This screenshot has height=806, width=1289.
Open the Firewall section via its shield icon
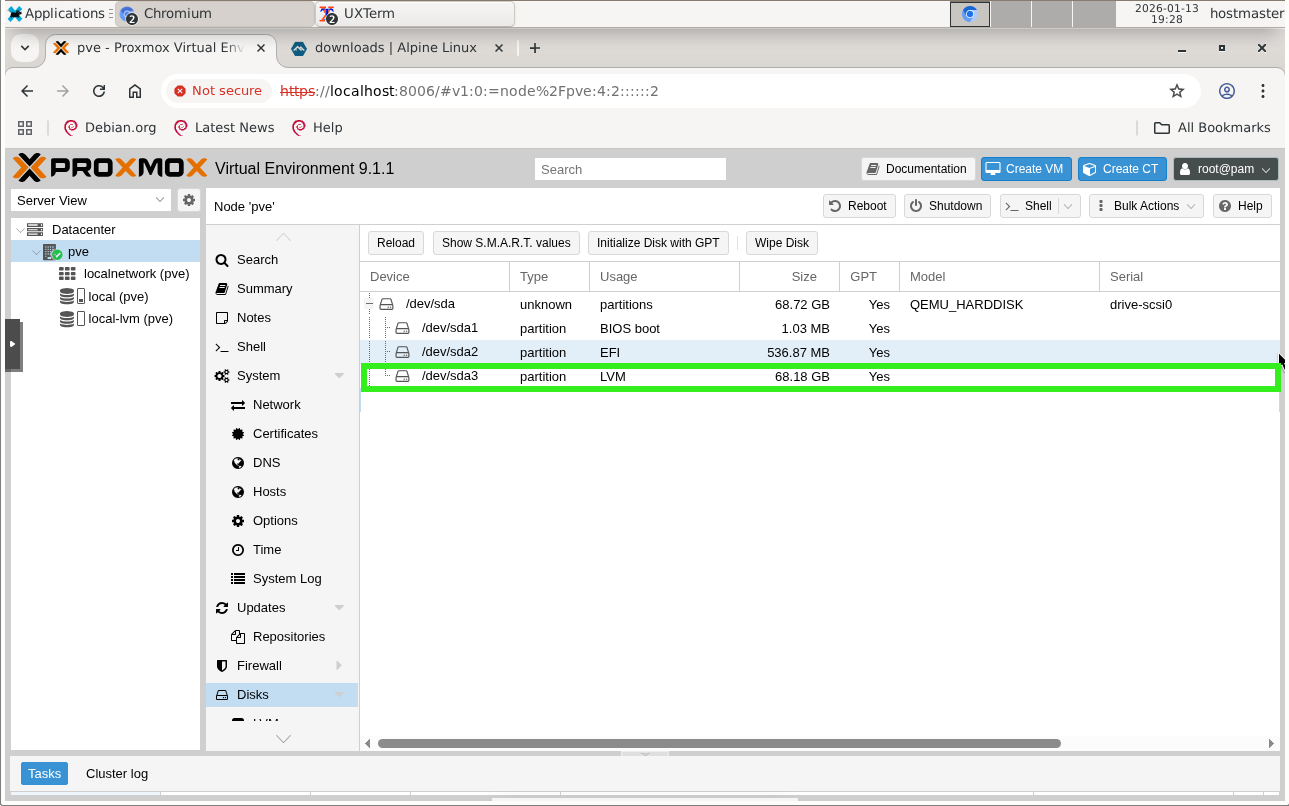pos(222,666)
